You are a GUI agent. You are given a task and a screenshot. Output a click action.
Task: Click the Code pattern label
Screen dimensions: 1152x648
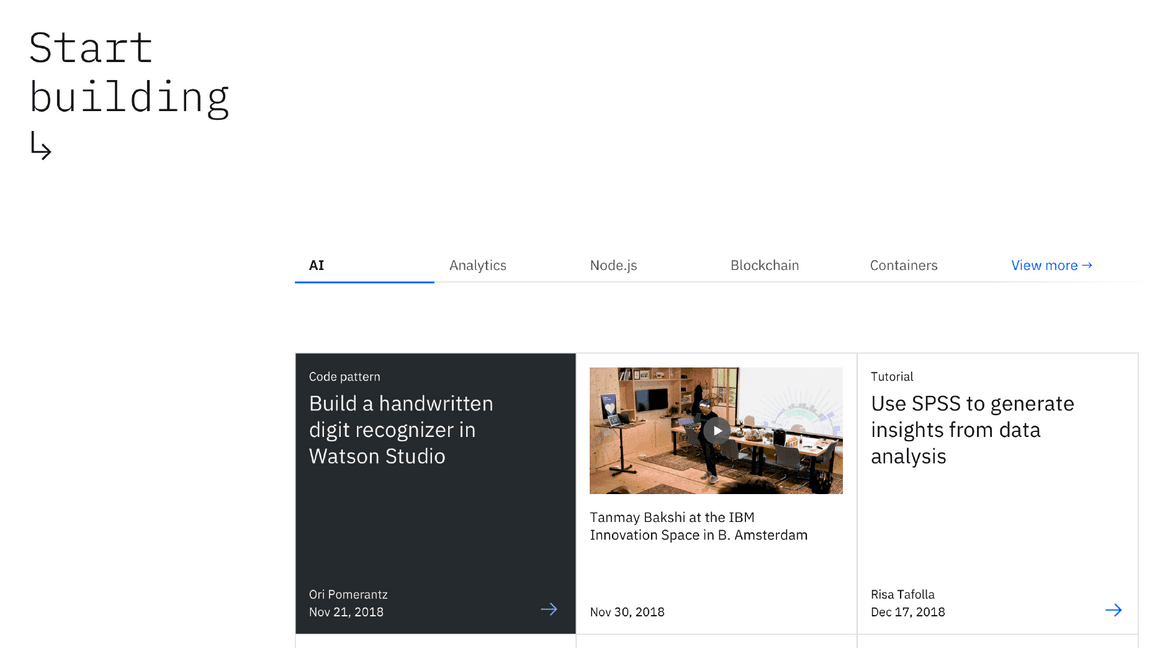coord(345,376)
